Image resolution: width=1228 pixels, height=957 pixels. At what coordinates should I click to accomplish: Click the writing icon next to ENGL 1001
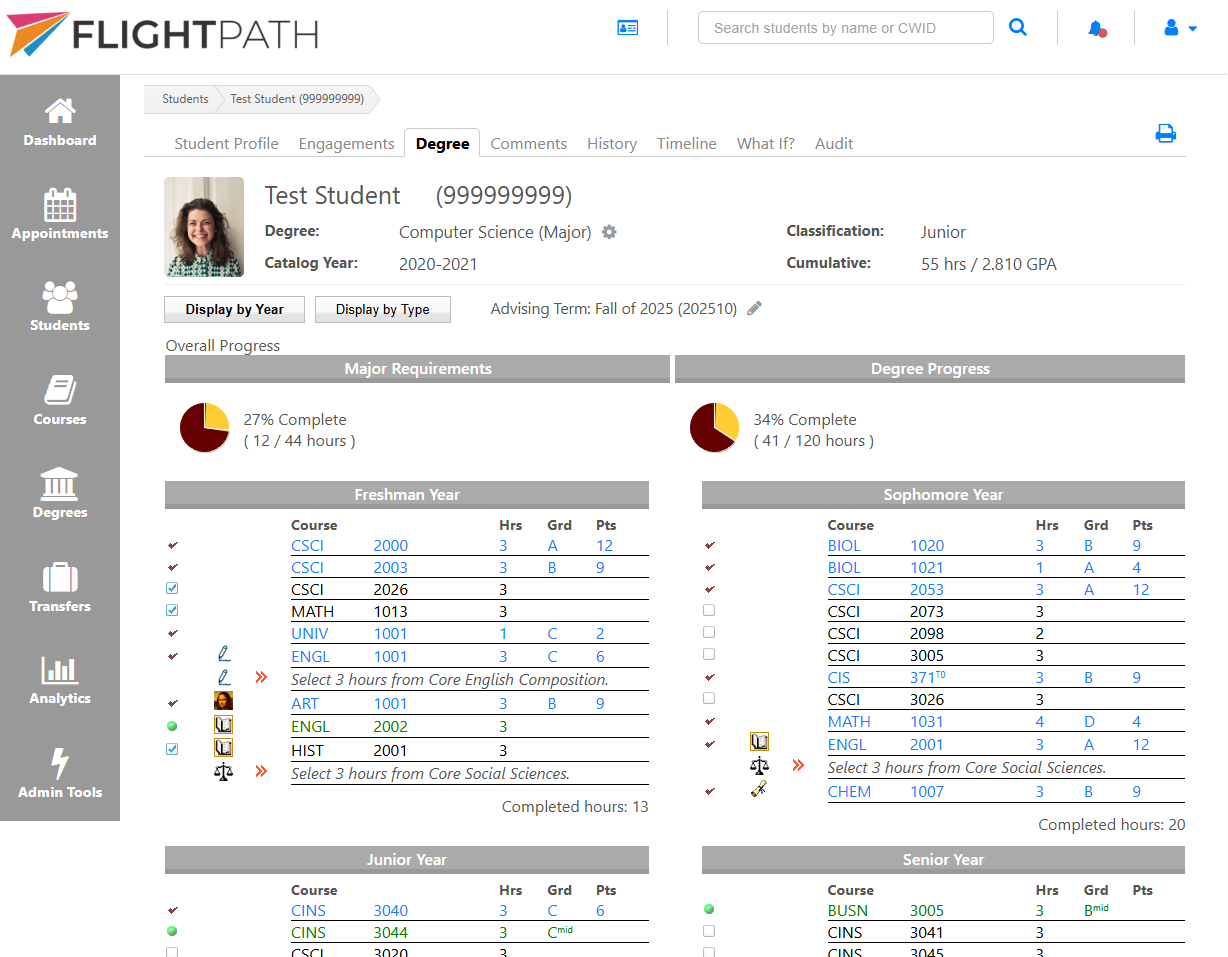pyautogui.click(x=224, y=655)
